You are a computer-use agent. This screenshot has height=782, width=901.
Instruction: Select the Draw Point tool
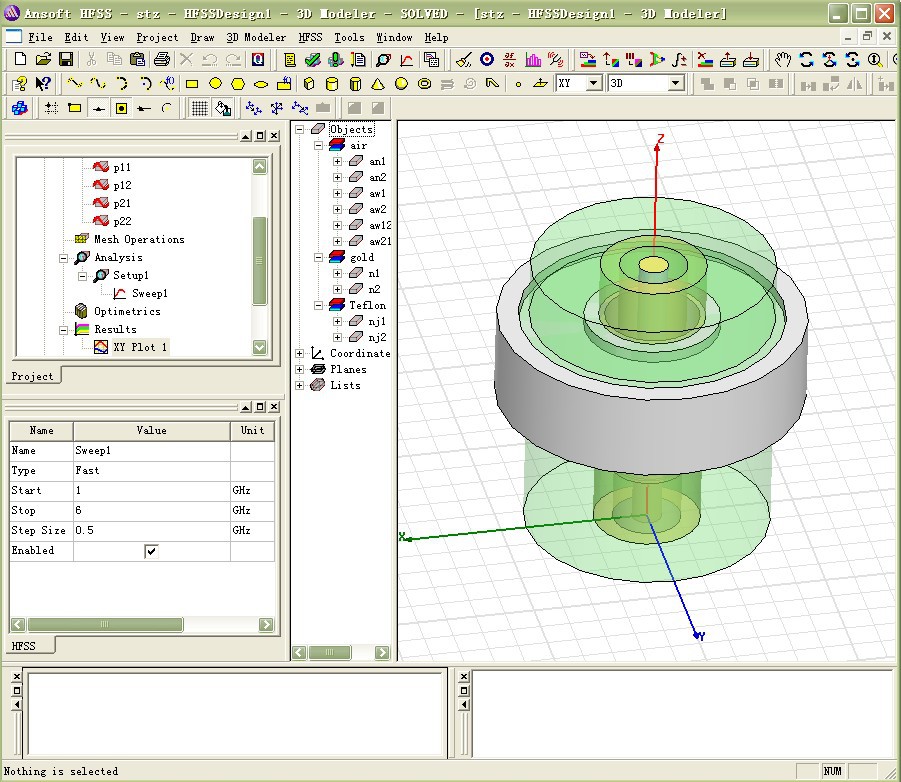pos(518,84)
